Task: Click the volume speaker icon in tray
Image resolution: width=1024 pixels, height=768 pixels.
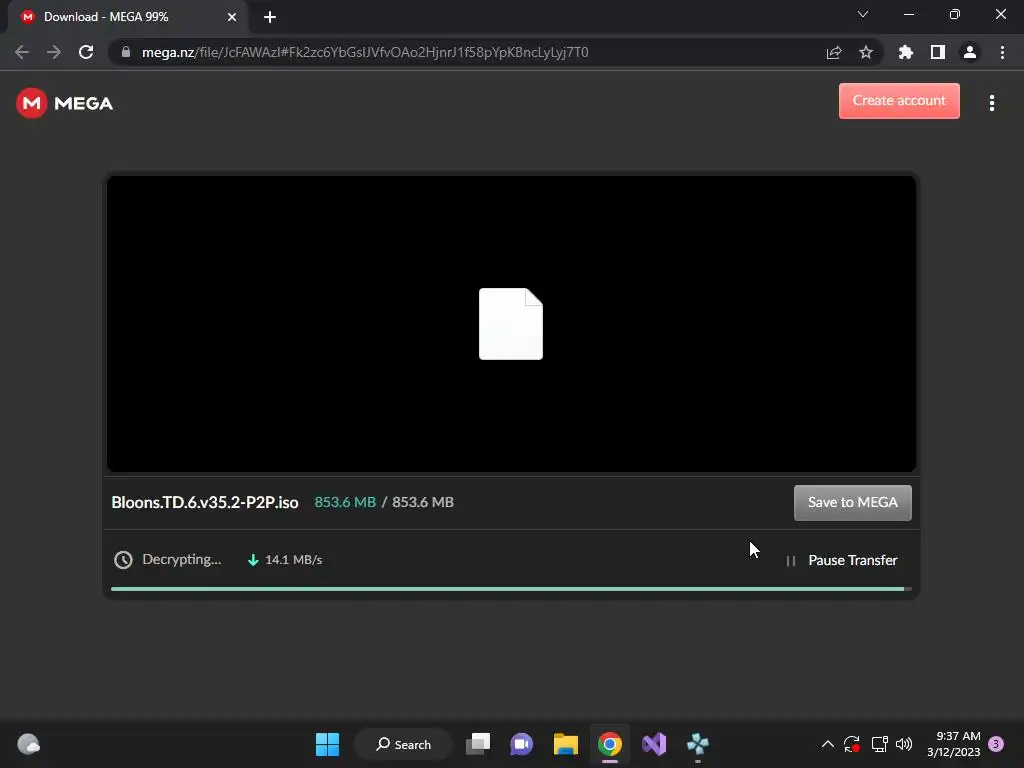Action: 904,744
